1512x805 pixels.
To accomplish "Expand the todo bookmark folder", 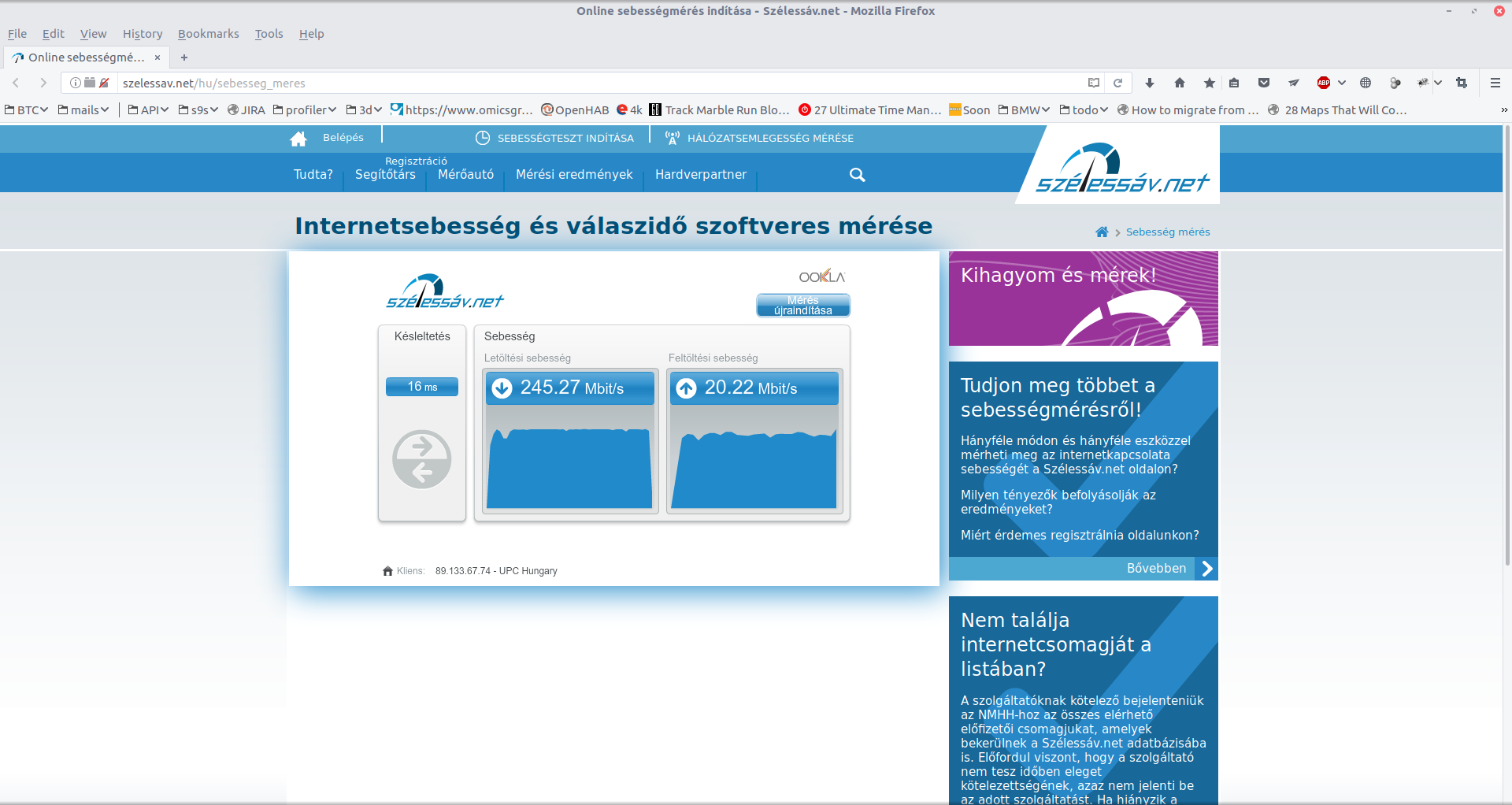I will [x=1084, y=110].
